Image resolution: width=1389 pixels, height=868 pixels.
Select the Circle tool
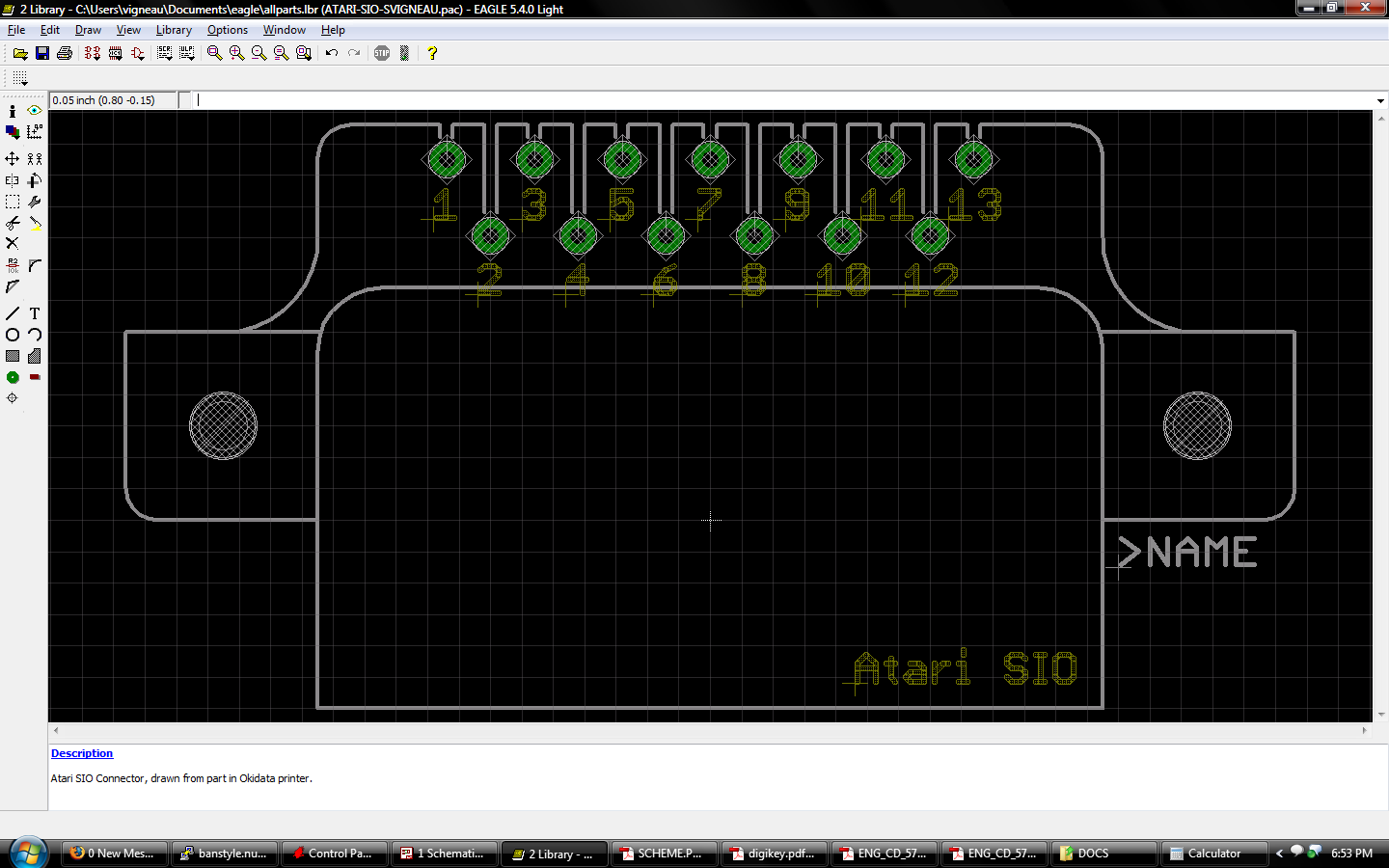click(13, 335)
